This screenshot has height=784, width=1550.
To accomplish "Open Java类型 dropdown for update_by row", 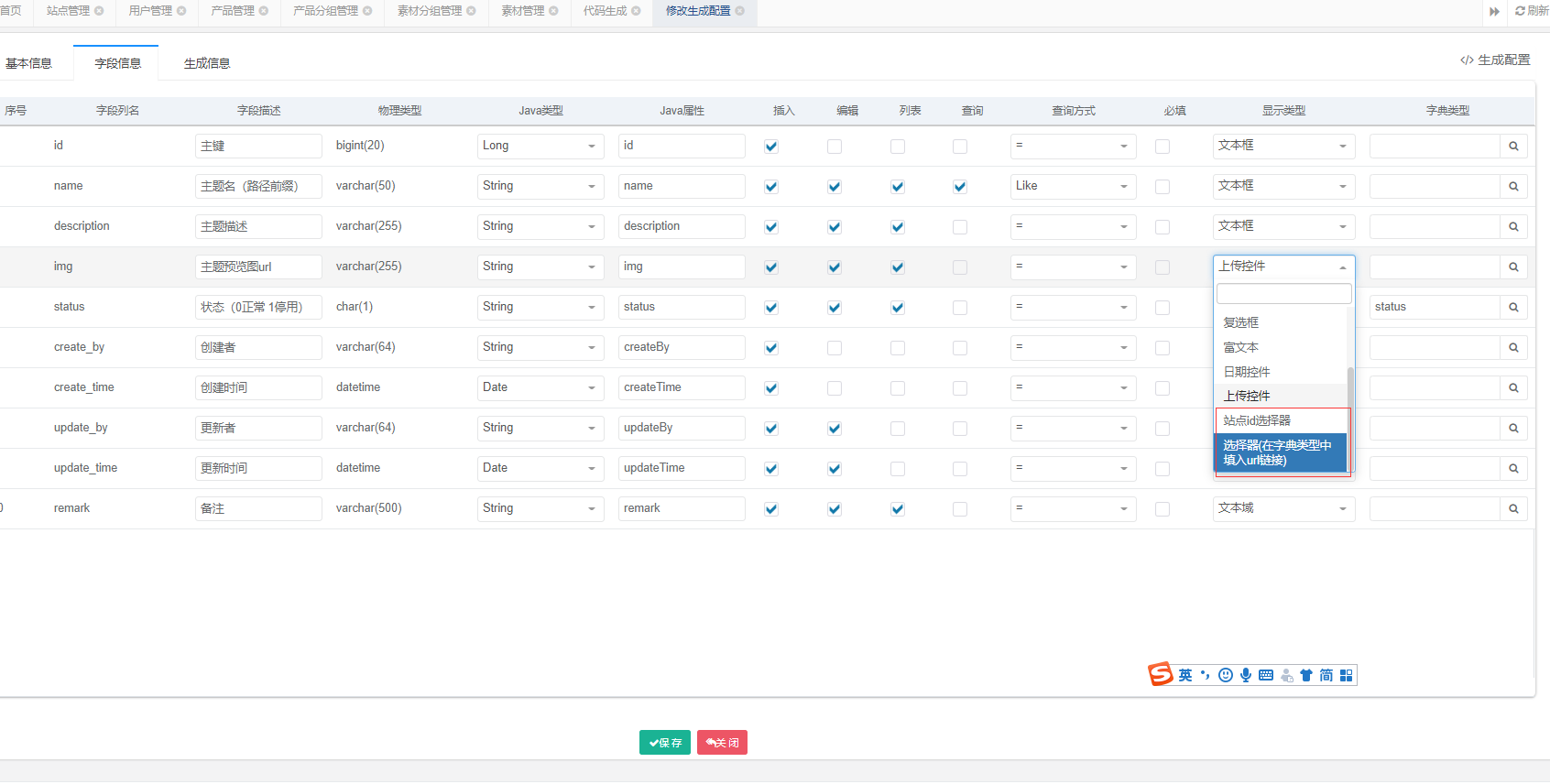I will coord(540,429).
